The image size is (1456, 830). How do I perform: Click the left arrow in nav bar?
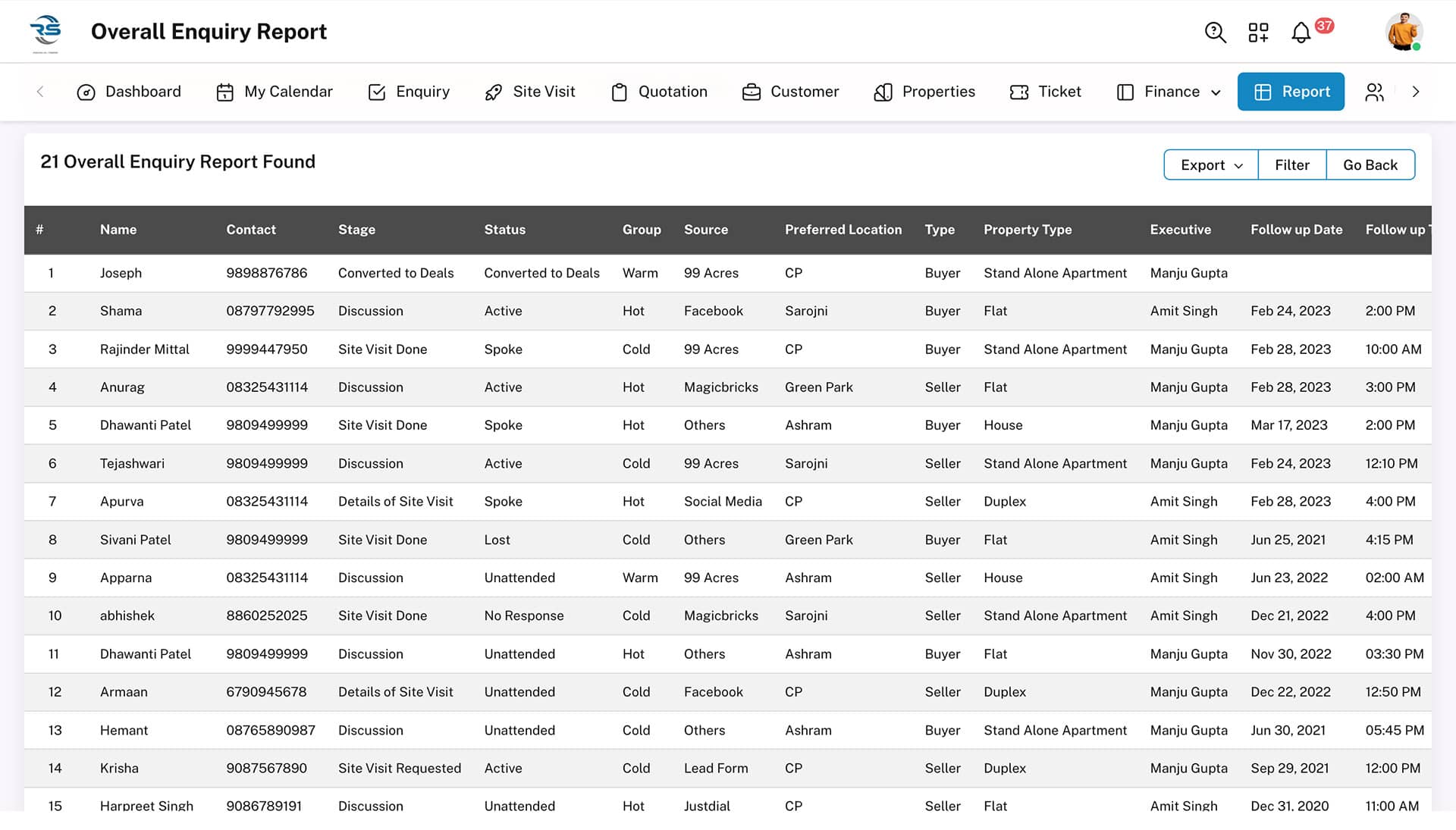40,92
